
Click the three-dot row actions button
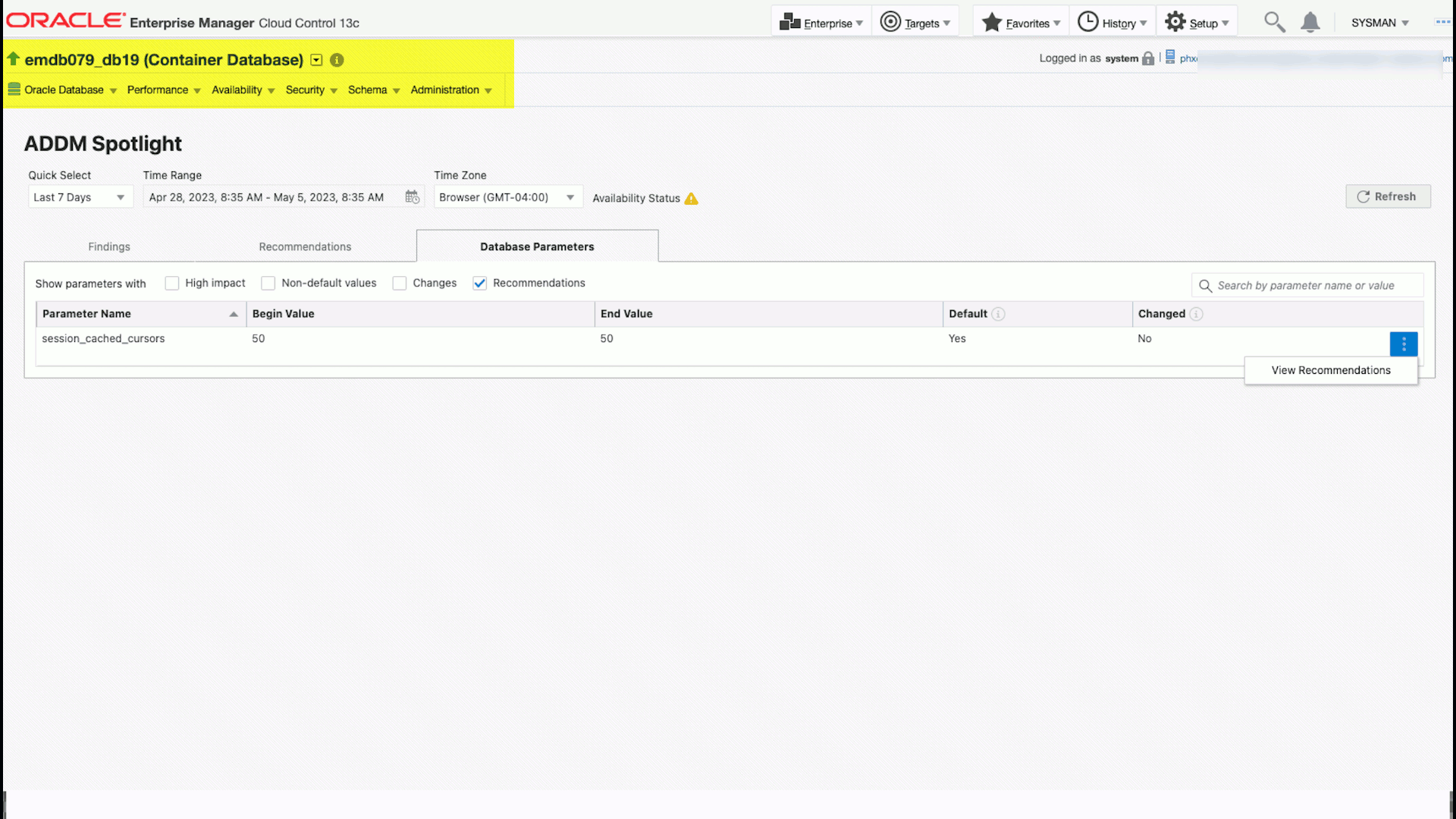tap(1403, 344)
